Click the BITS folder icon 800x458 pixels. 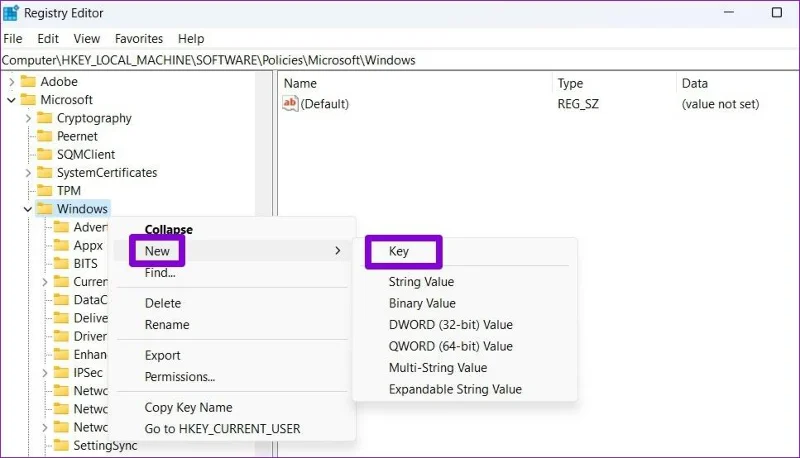tap(61, 263)
